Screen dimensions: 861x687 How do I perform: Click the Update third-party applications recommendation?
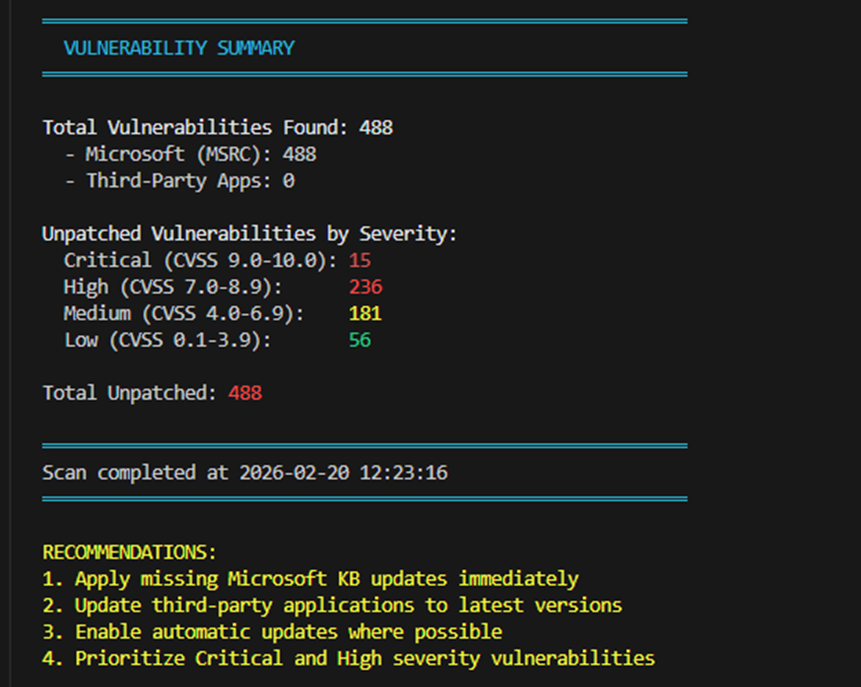pyautogui.click(x=332, y=605)
